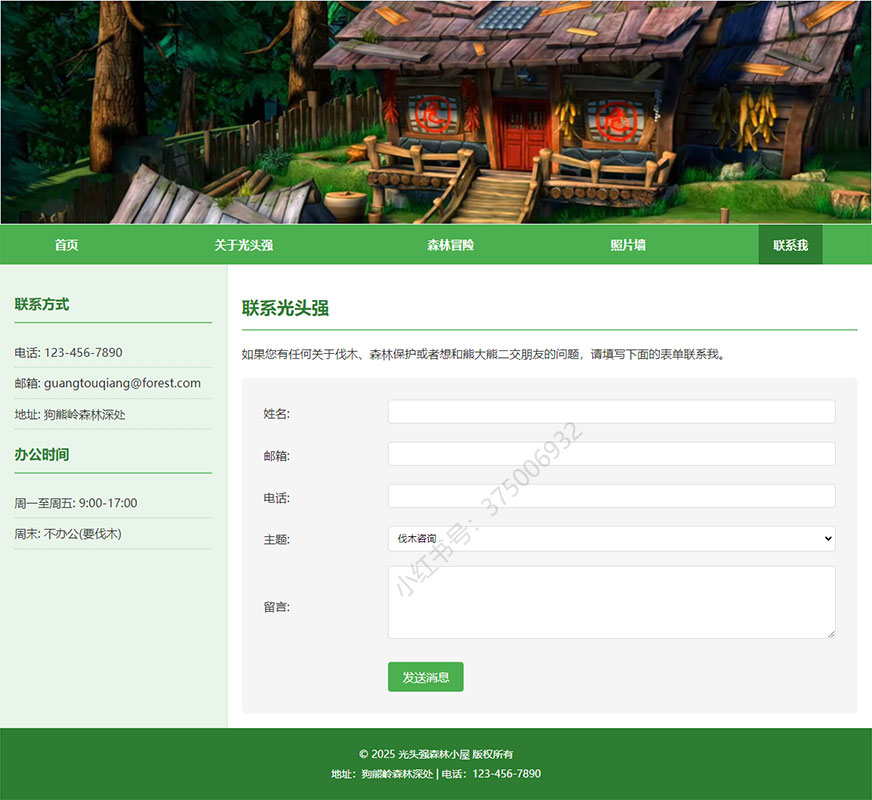Viewport: 872px width, 800px height.
Task: Open the 首页 navigation item
Action: click(66, 245)
